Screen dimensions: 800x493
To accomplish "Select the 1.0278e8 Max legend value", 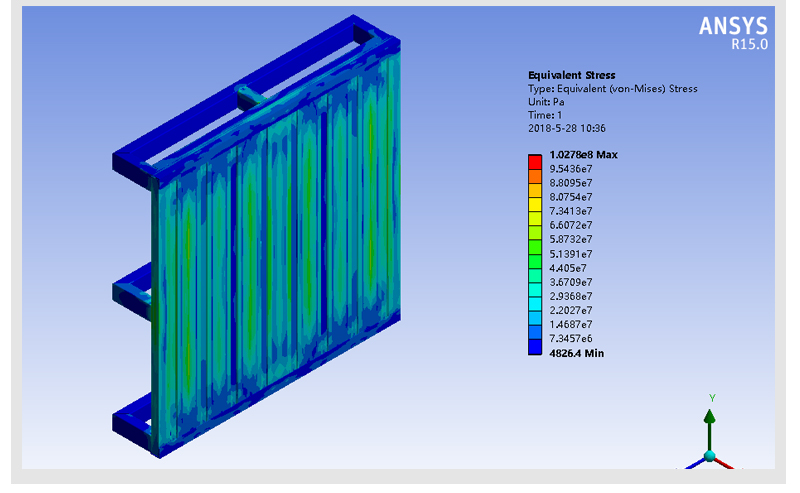I will coord(583,155).
